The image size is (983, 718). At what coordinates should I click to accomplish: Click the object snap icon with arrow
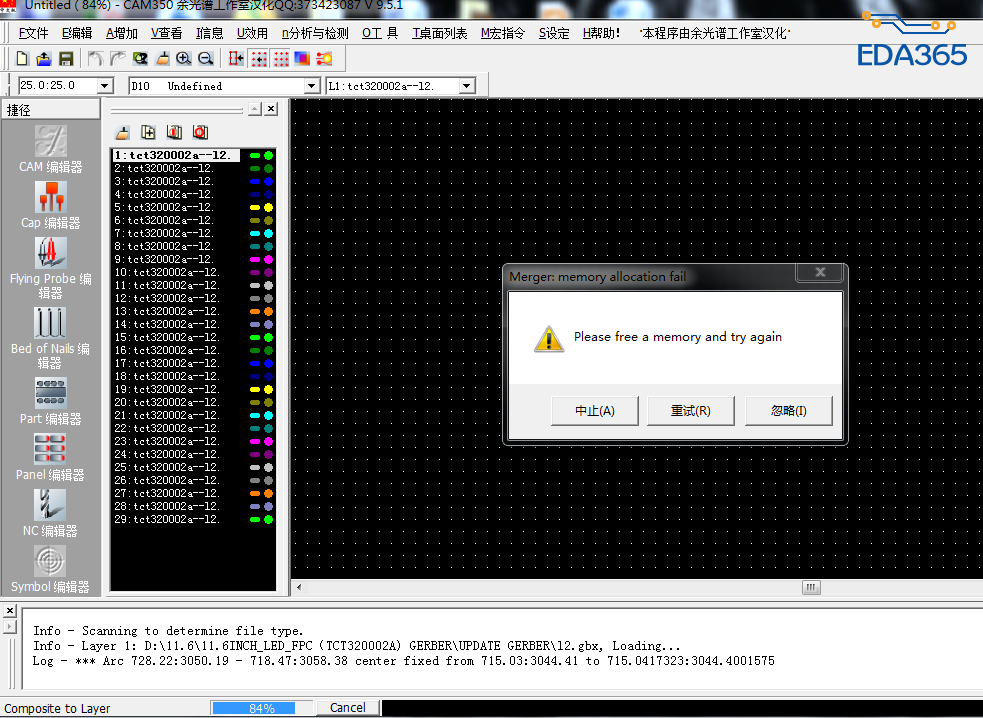pos(236,59)
